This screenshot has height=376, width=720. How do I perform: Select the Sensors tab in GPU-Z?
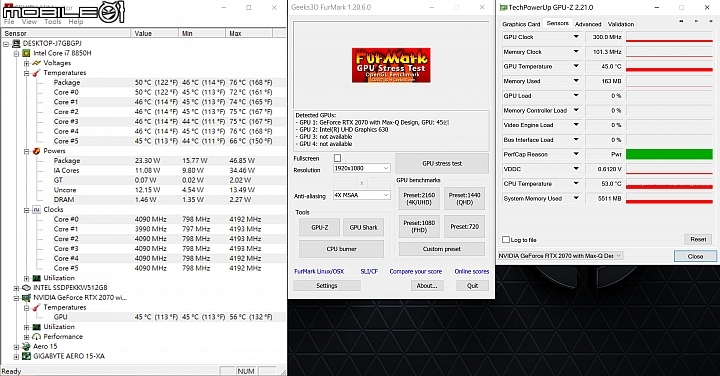pos(557,23)
